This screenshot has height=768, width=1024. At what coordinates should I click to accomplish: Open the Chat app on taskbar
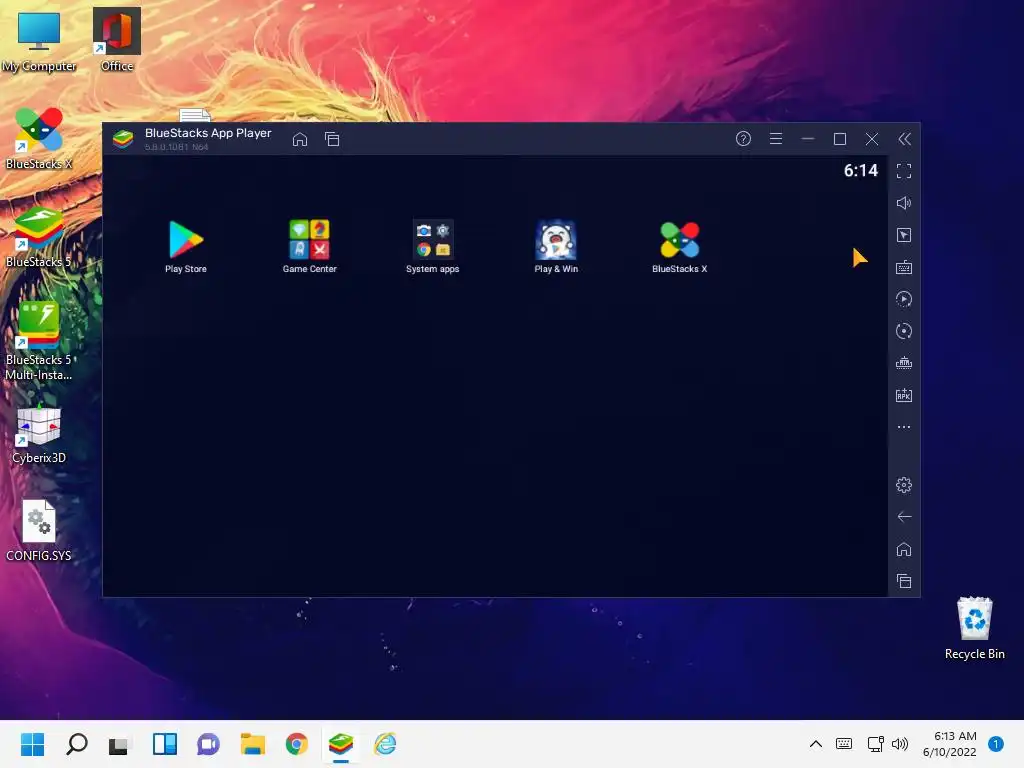click(208, 744)
